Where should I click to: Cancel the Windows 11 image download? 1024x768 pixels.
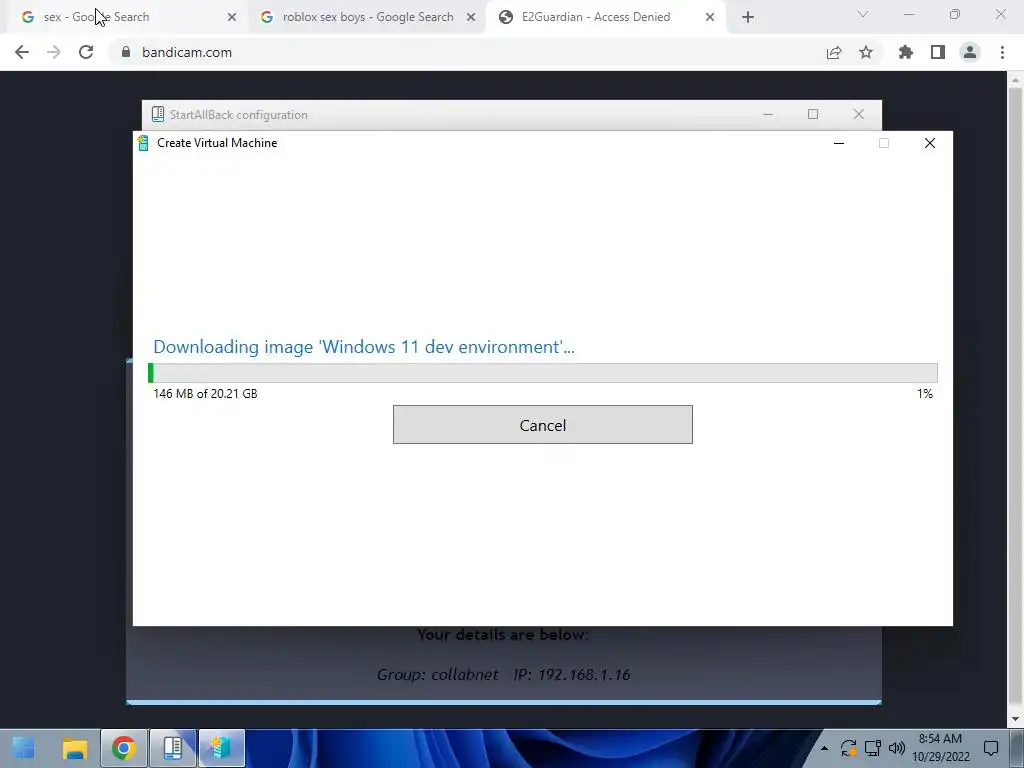click(543, 424)
